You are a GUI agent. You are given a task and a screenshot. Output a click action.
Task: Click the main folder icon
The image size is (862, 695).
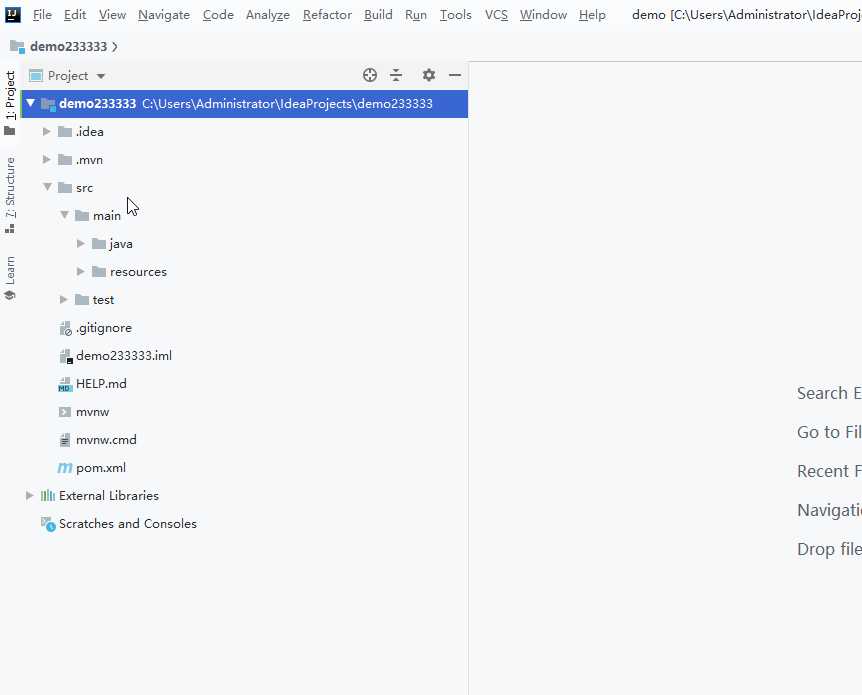pos(82,216)
